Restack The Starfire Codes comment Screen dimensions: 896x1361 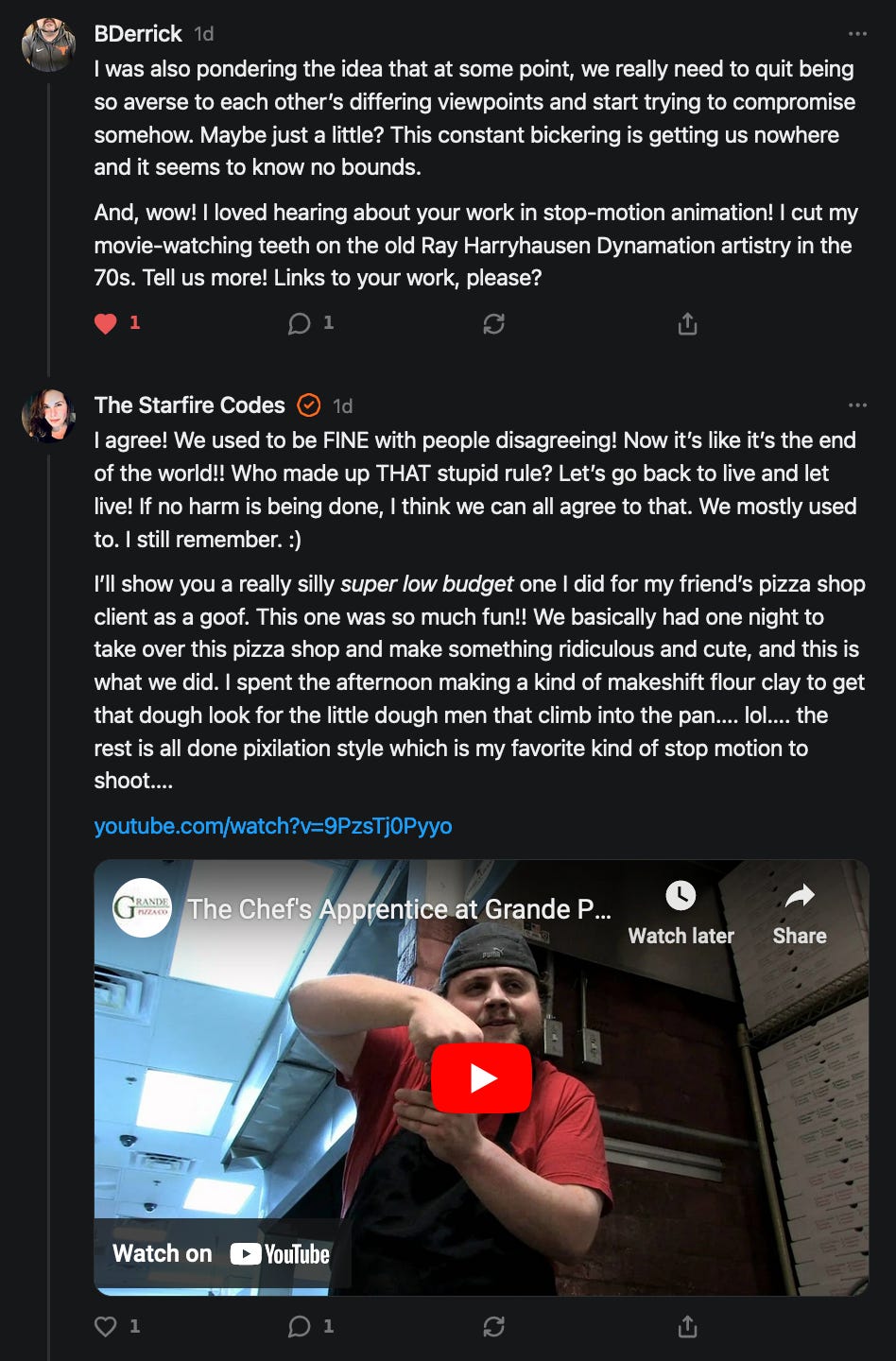tap(493, 1327)
